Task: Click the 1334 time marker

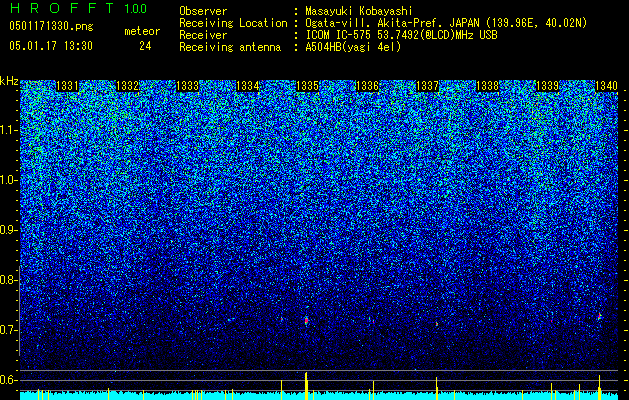Action: point(248,86)
